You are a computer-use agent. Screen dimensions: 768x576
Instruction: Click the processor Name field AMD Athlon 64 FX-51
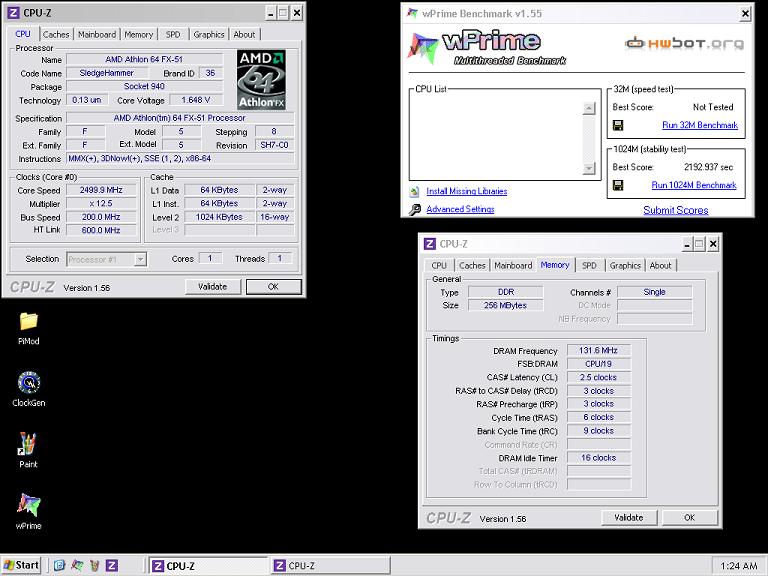pos(144,59)
